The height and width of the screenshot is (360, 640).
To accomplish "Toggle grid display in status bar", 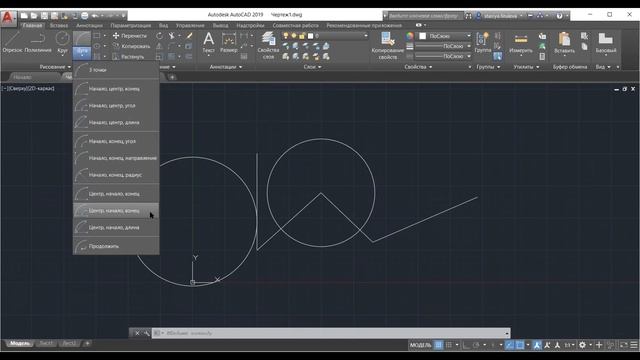I will (x=438, y=345).
